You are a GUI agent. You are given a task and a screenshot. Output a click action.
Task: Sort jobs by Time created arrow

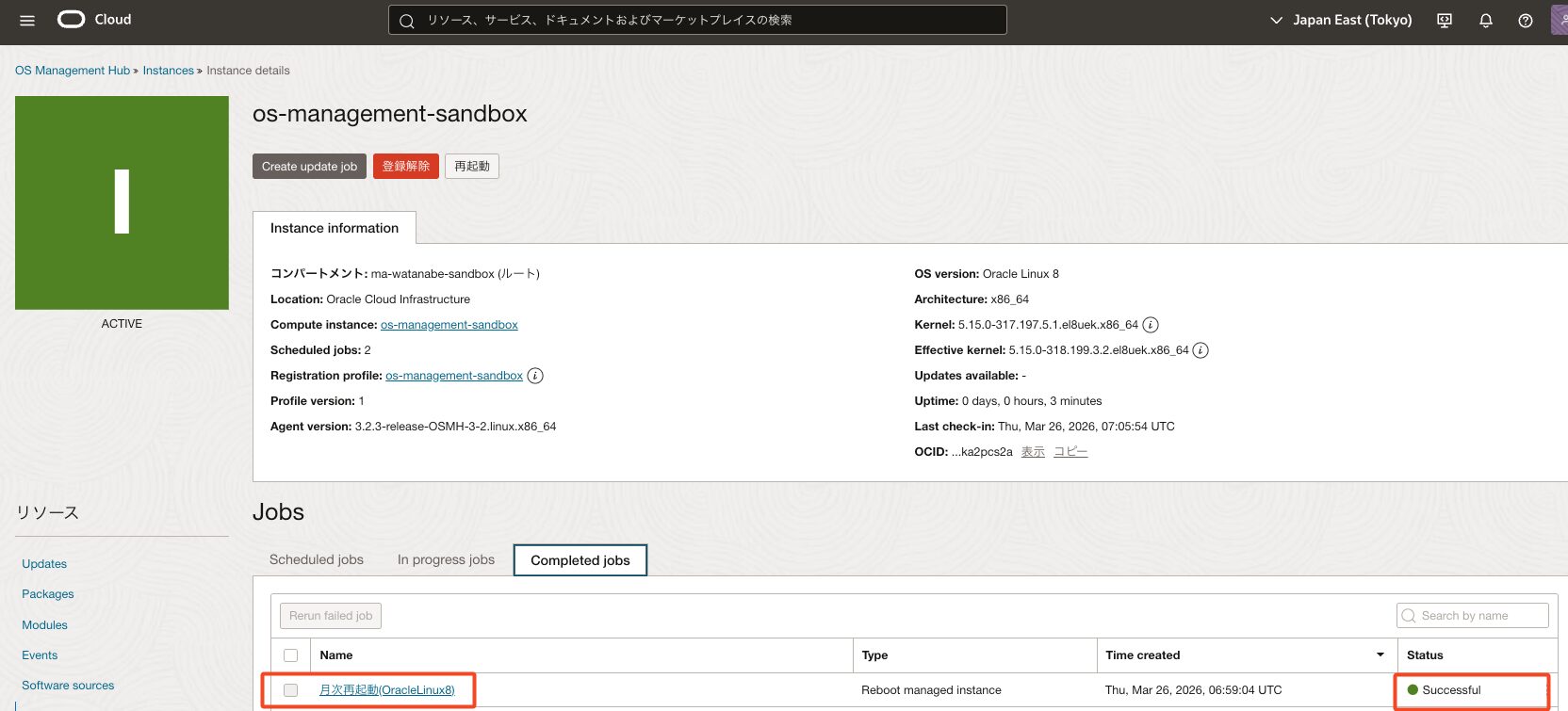click(x=1380, y=655)
